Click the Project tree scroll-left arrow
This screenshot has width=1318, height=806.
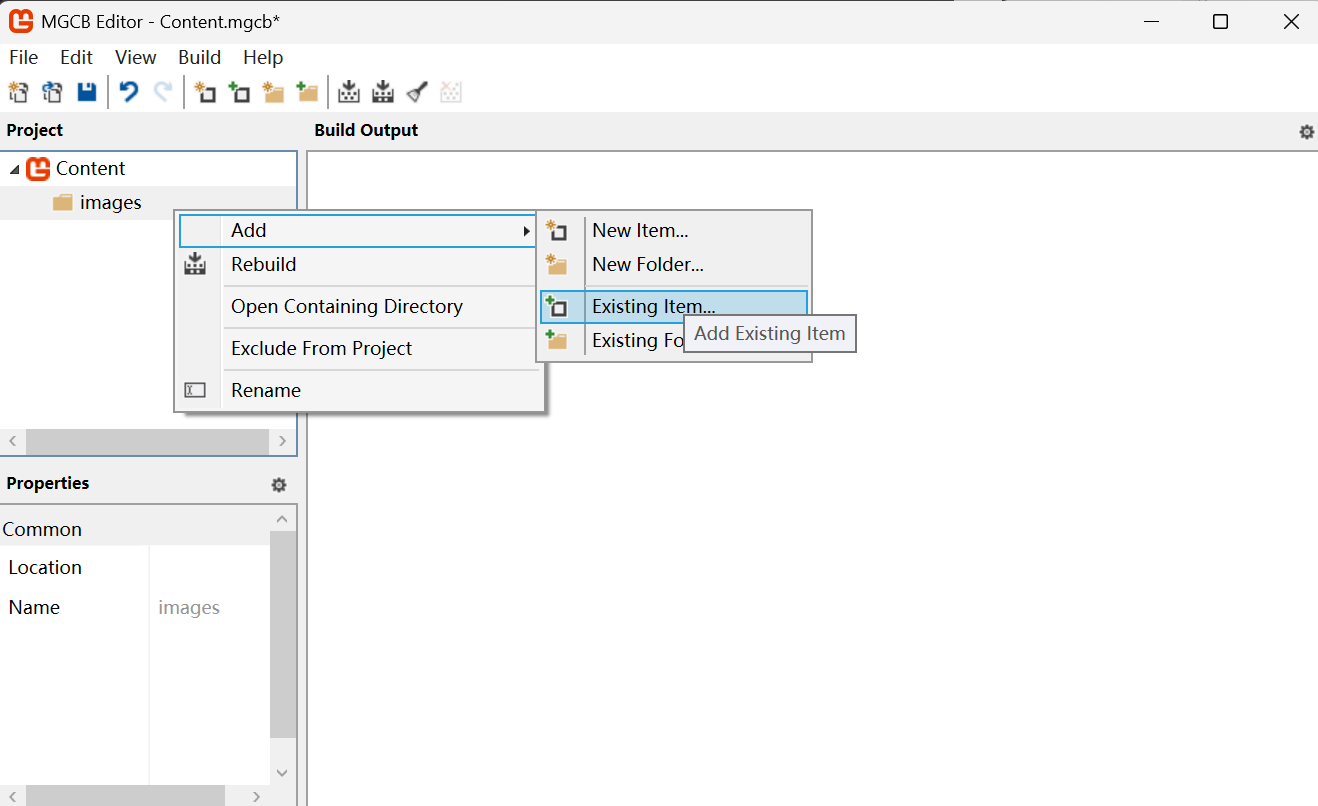tap(13, 441)
